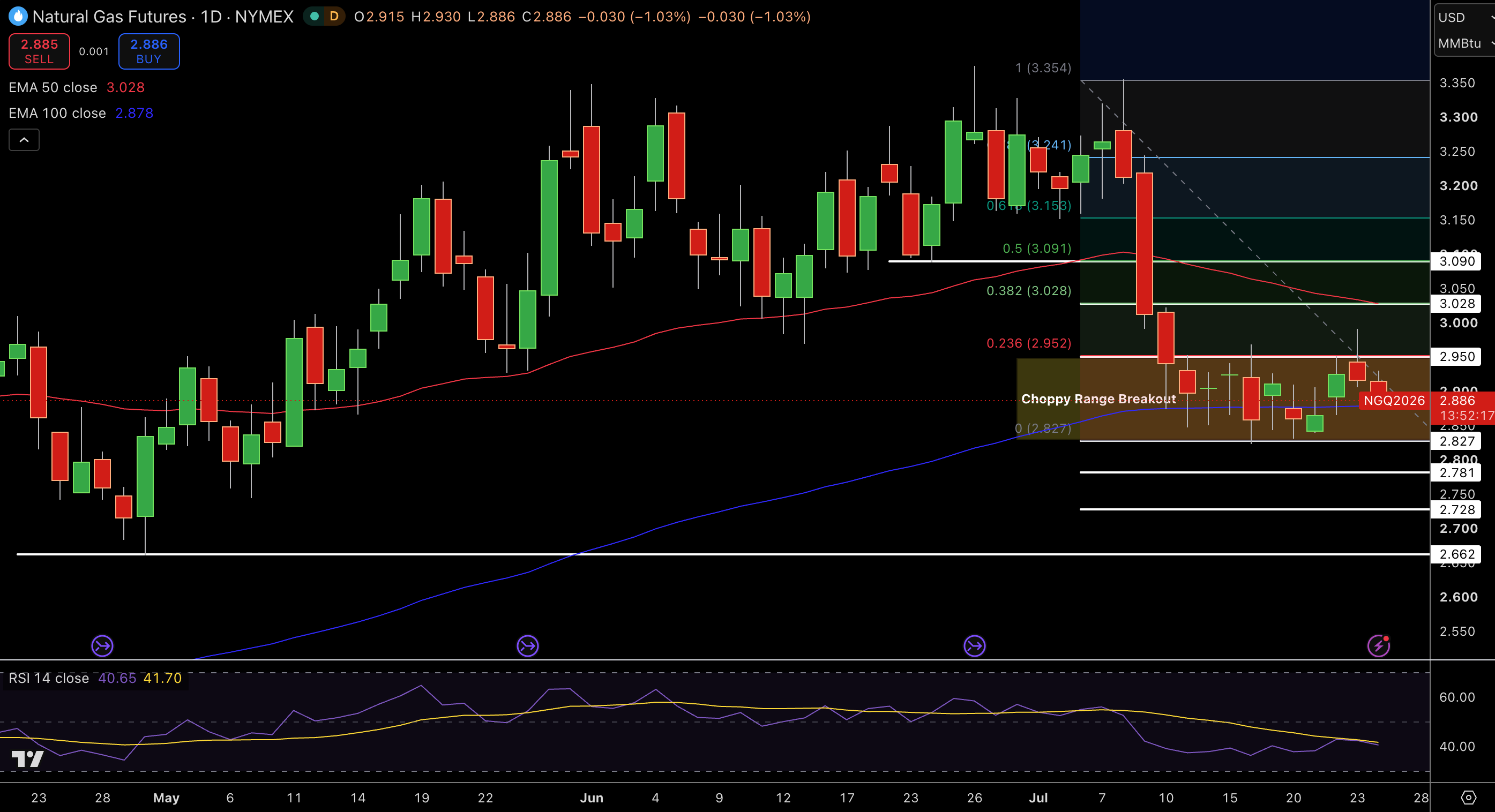Click the green market status dot

tap(315, 16)
